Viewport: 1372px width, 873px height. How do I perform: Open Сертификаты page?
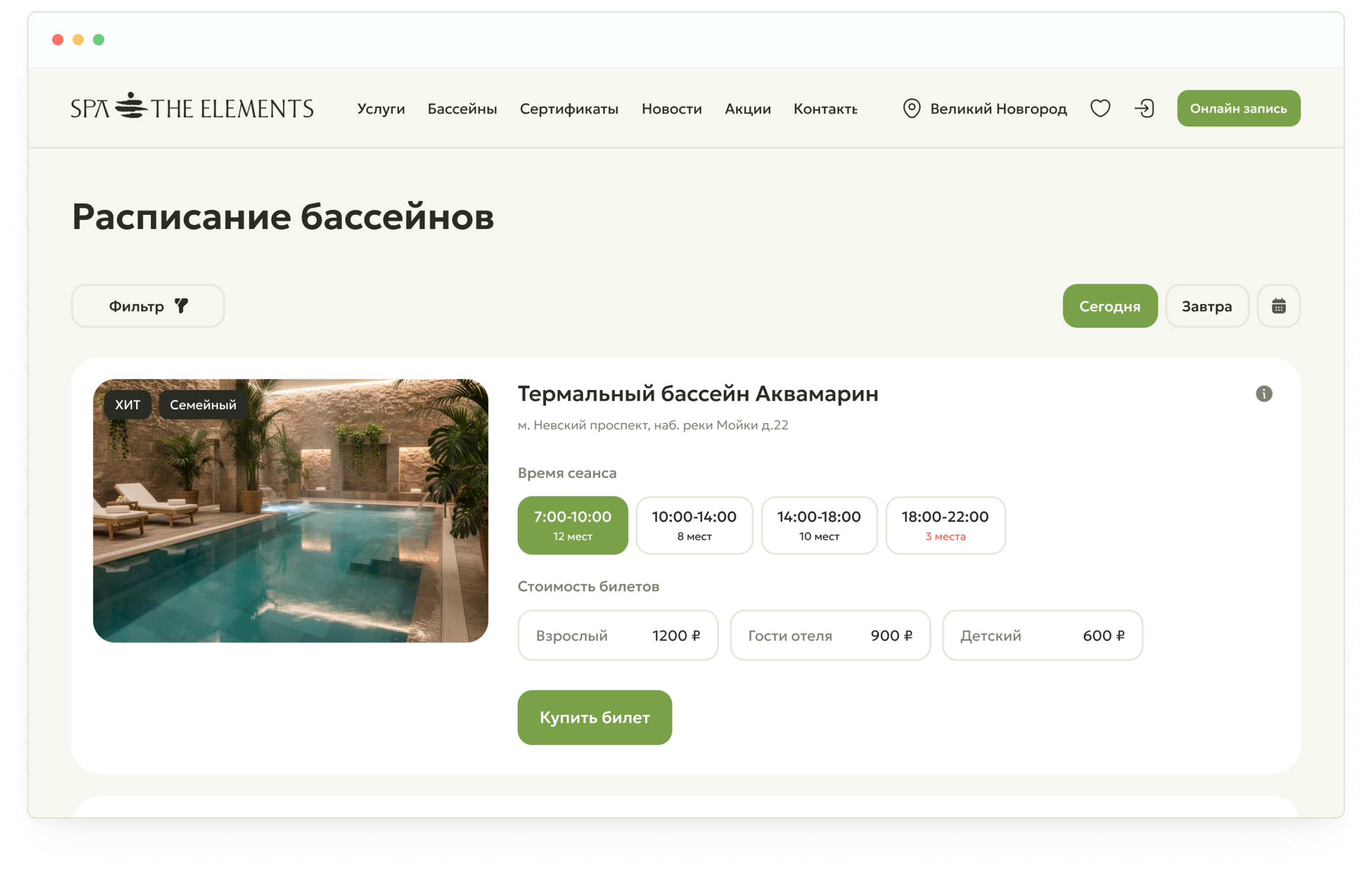[569, 109]
